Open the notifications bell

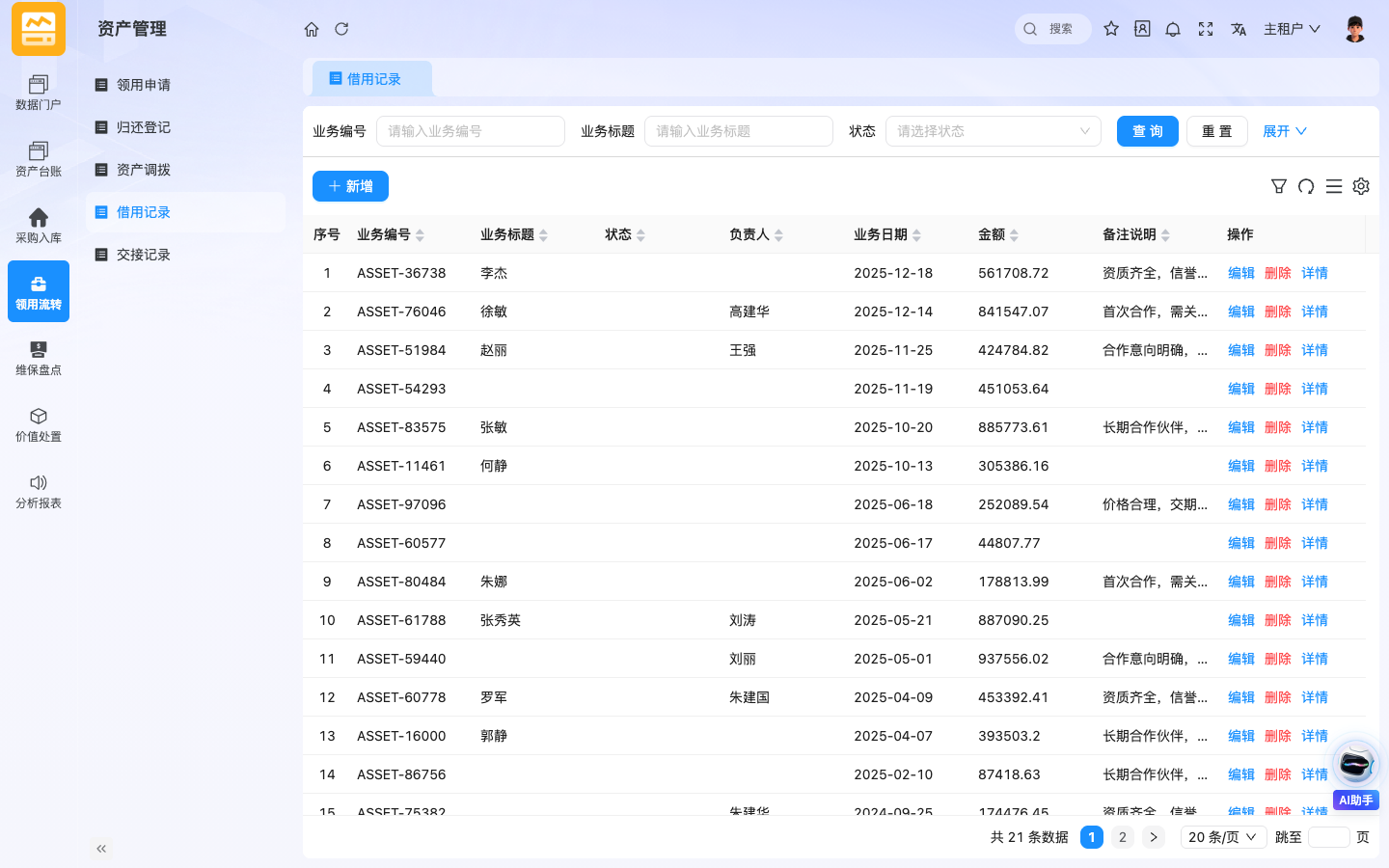tap(1173, 29)
